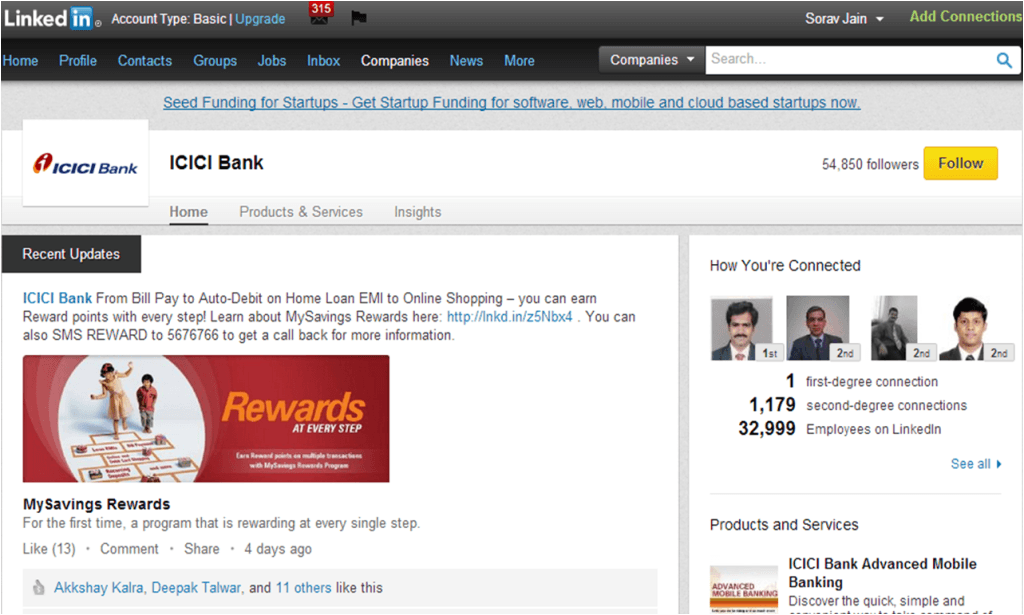Click the yellow Follow button

[960, 163]
